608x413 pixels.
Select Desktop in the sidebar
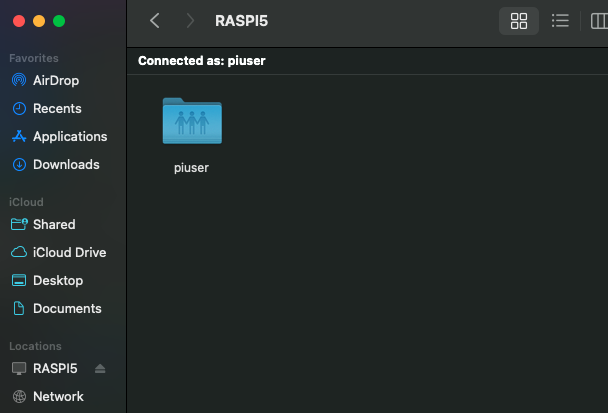[57, 280]
